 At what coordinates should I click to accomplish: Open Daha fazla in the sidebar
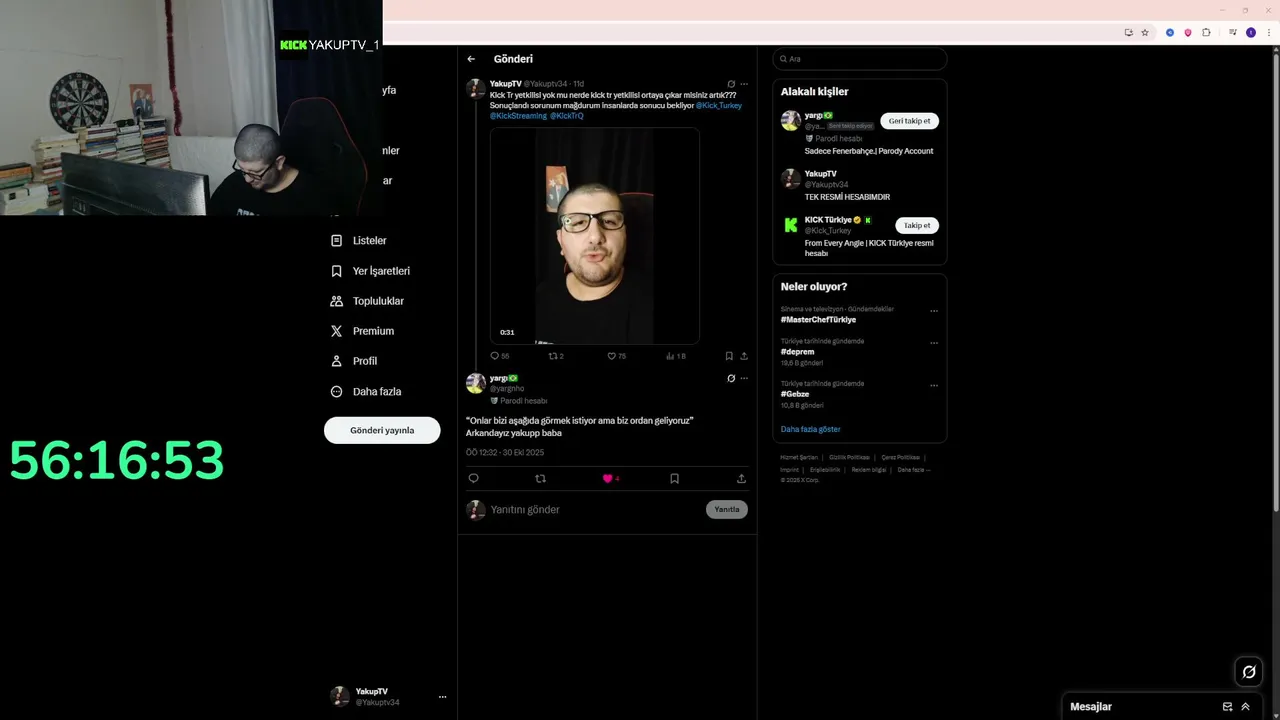366,391
